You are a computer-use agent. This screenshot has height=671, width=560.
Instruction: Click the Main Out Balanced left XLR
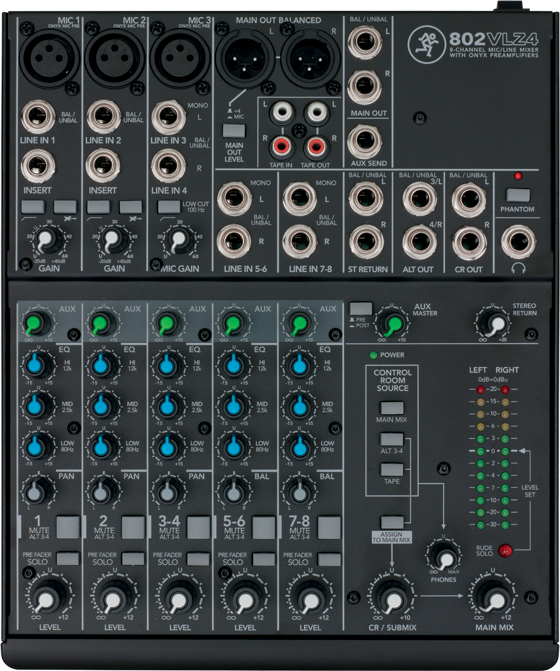tap(246, 56)
